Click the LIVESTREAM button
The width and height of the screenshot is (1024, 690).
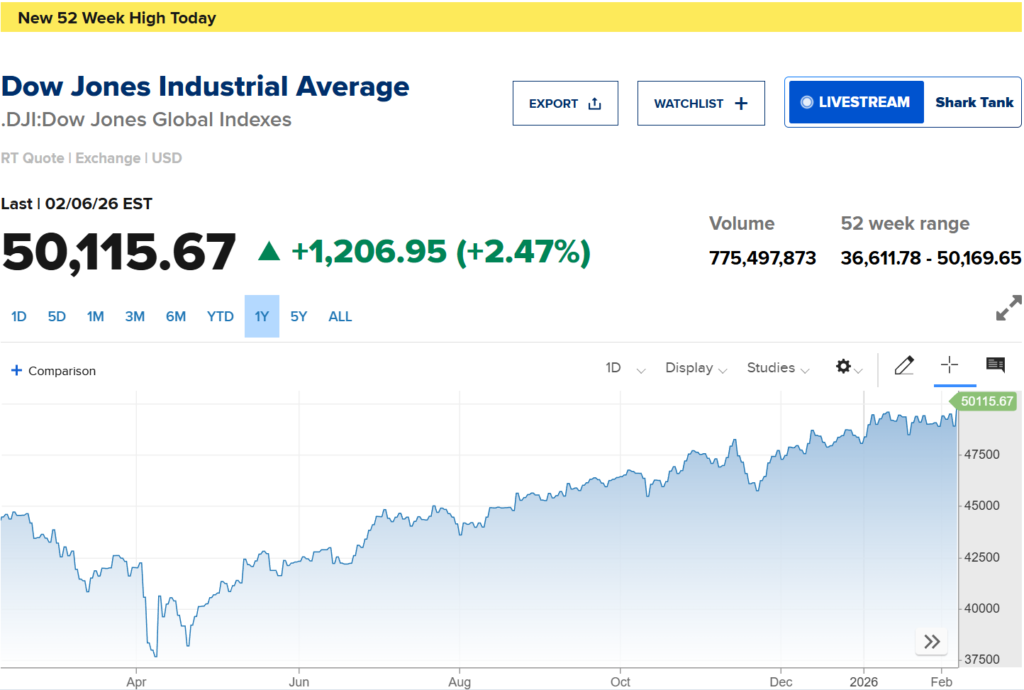point(856,102)
